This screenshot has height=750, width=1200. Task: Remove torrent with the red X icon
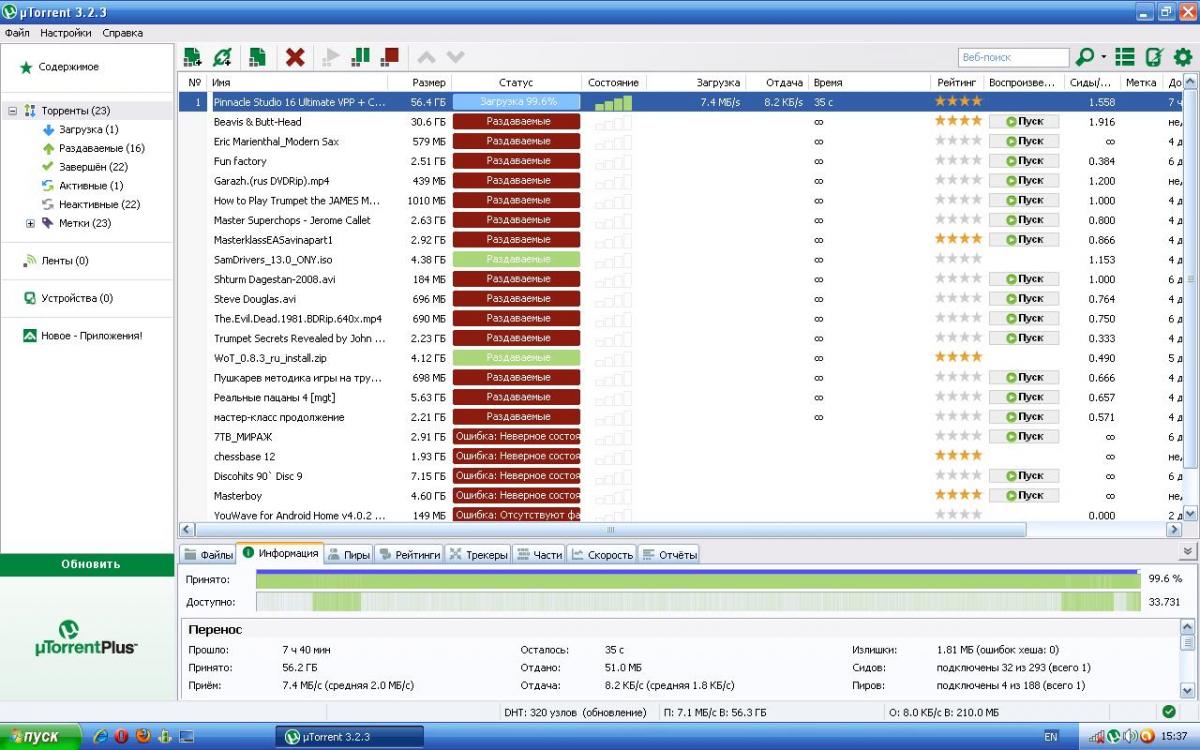click(295, 57)
